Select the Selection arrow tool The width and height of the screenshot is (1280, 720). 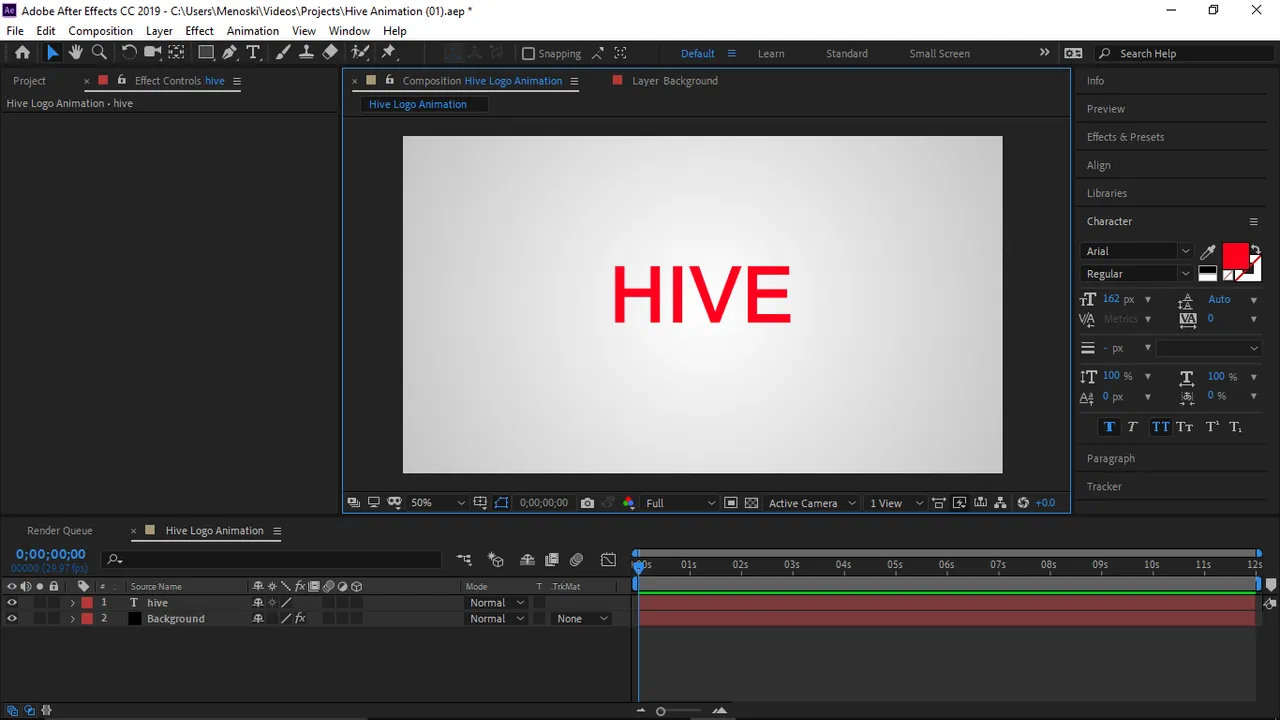click(x=52, y=53)
